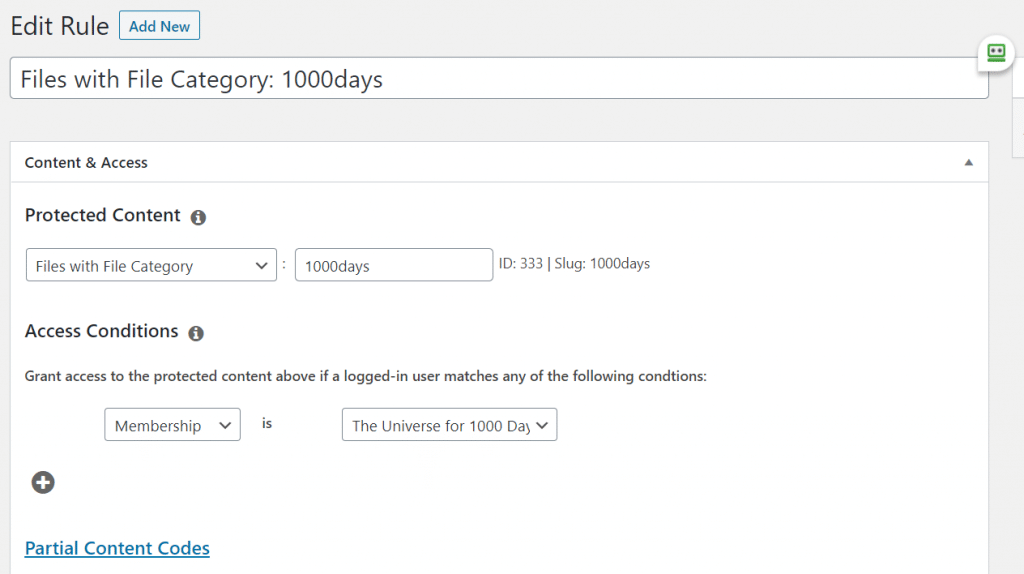The height and width of the screenshot is (574, 1024).
Task: Click the "is" operator label
Action: coord(267,424)
